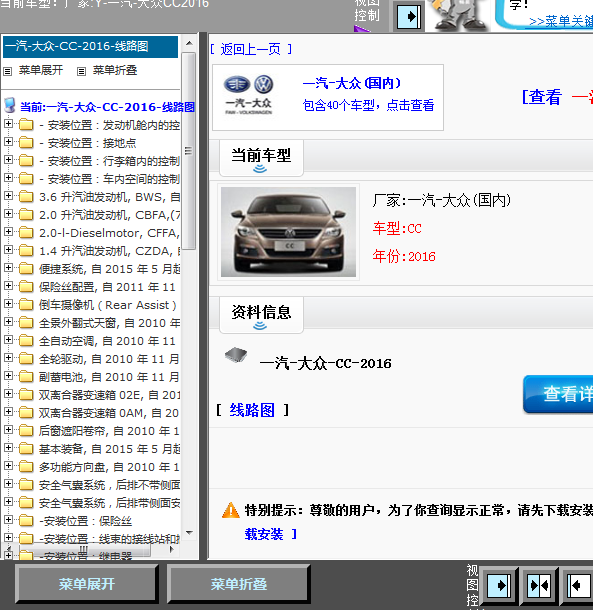The width and height of the screenshot is (593, 610).
Task: Click the CC 2016 car photo thumbnail
Action: (x=288, y=232)
